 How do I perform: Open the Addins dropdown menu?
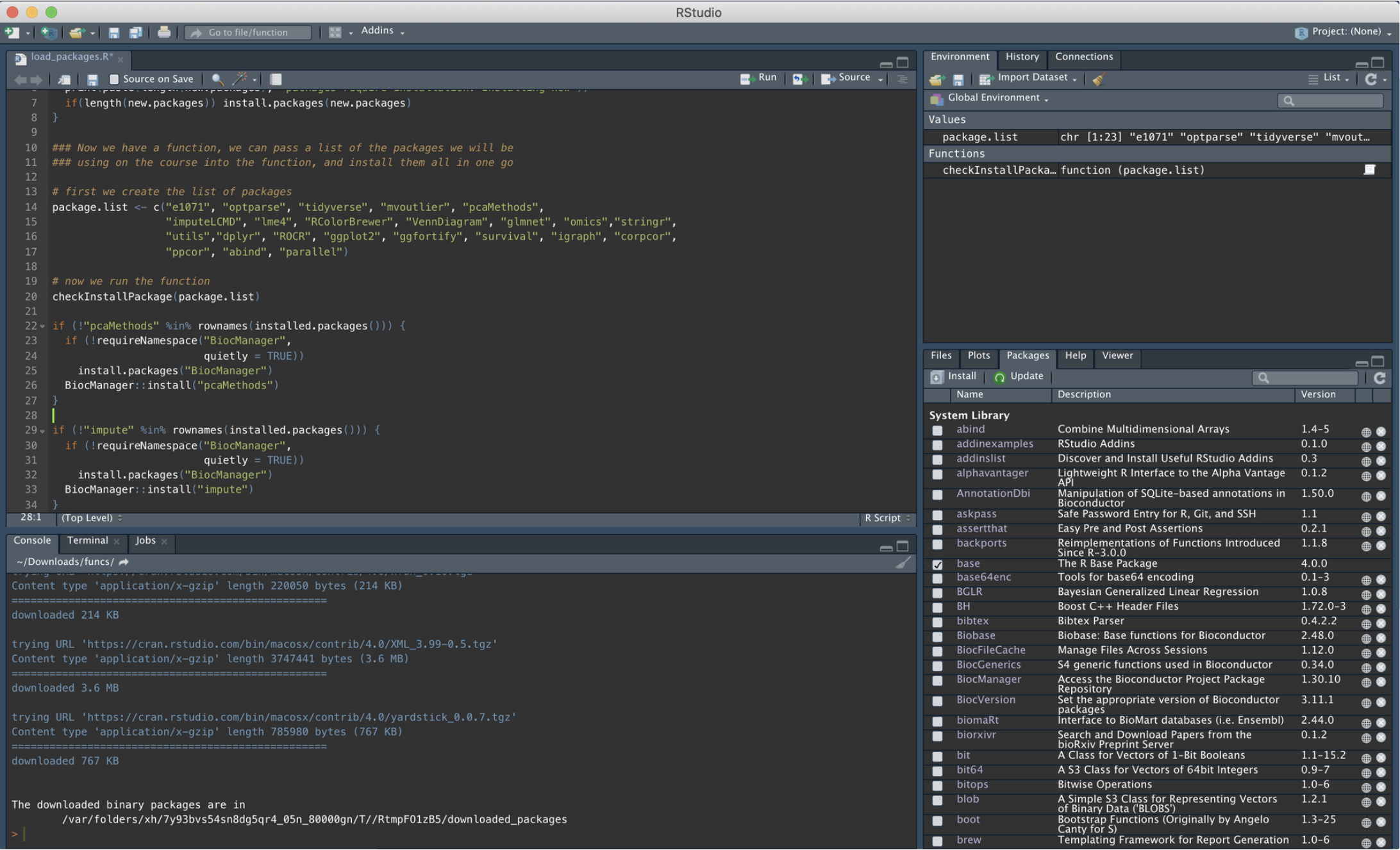coord(383,31)
